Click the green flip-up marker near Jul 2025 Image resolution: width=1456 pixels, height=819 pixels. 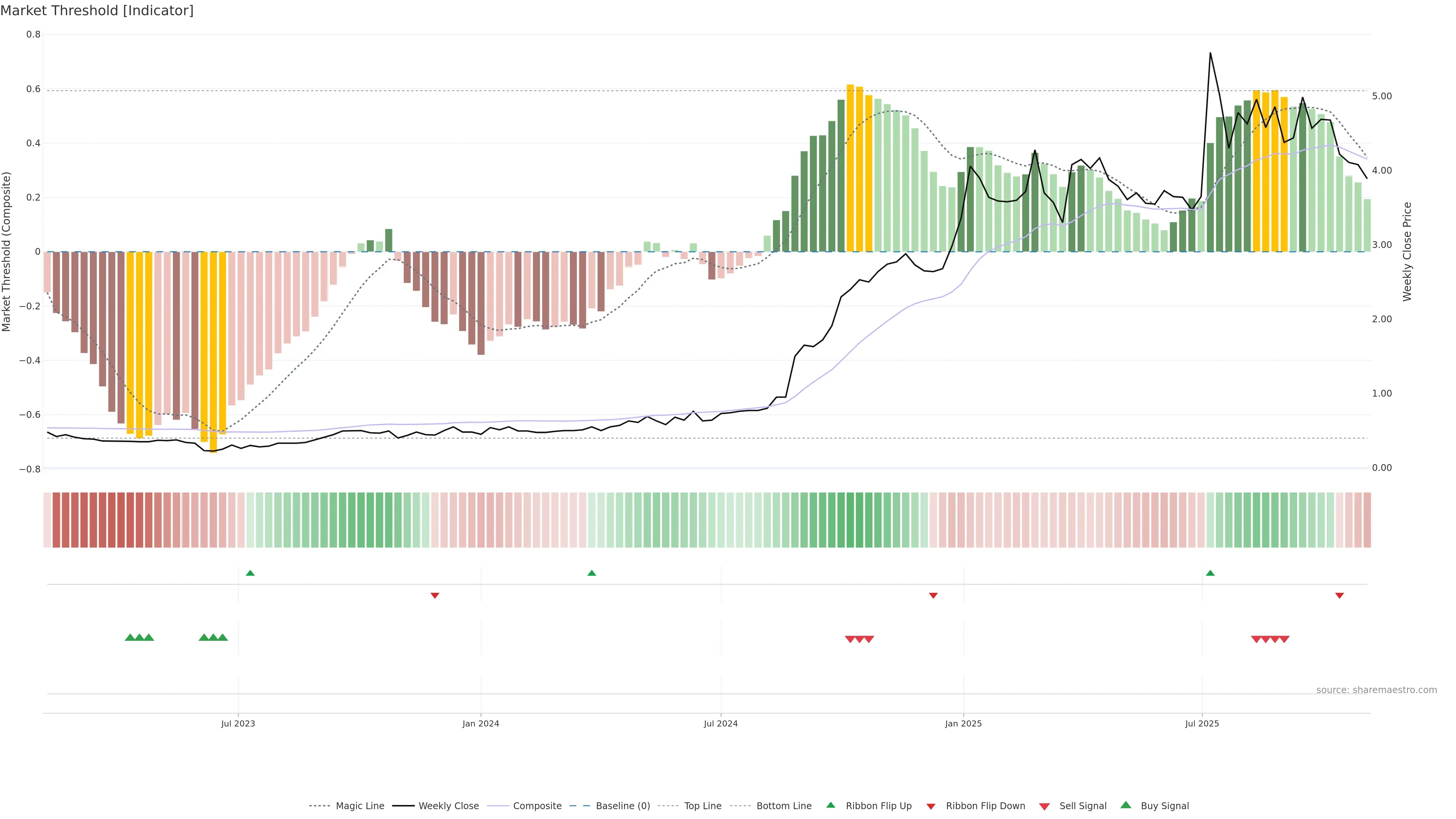[x=1210, y=573]
